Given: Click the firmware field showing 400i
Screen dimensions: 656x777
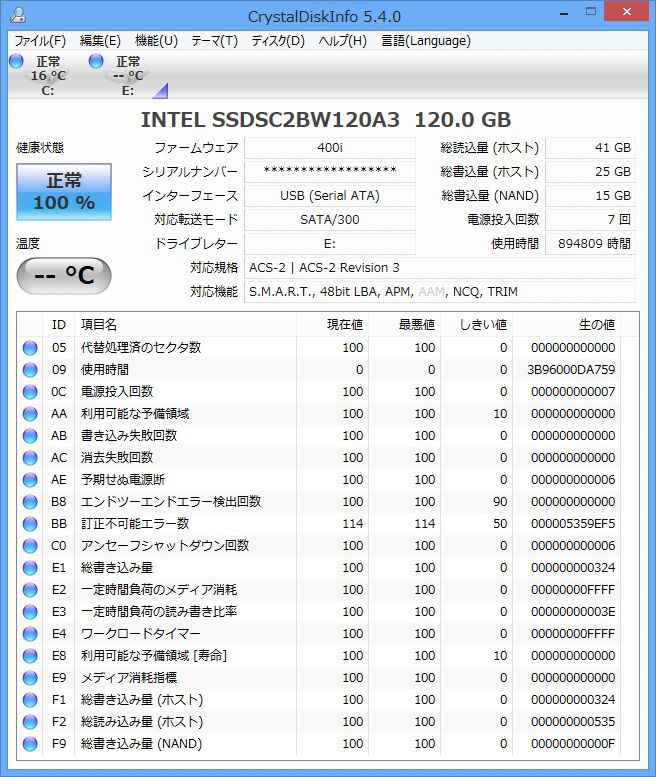Looking at the screenshot, I should coord(330,148).
